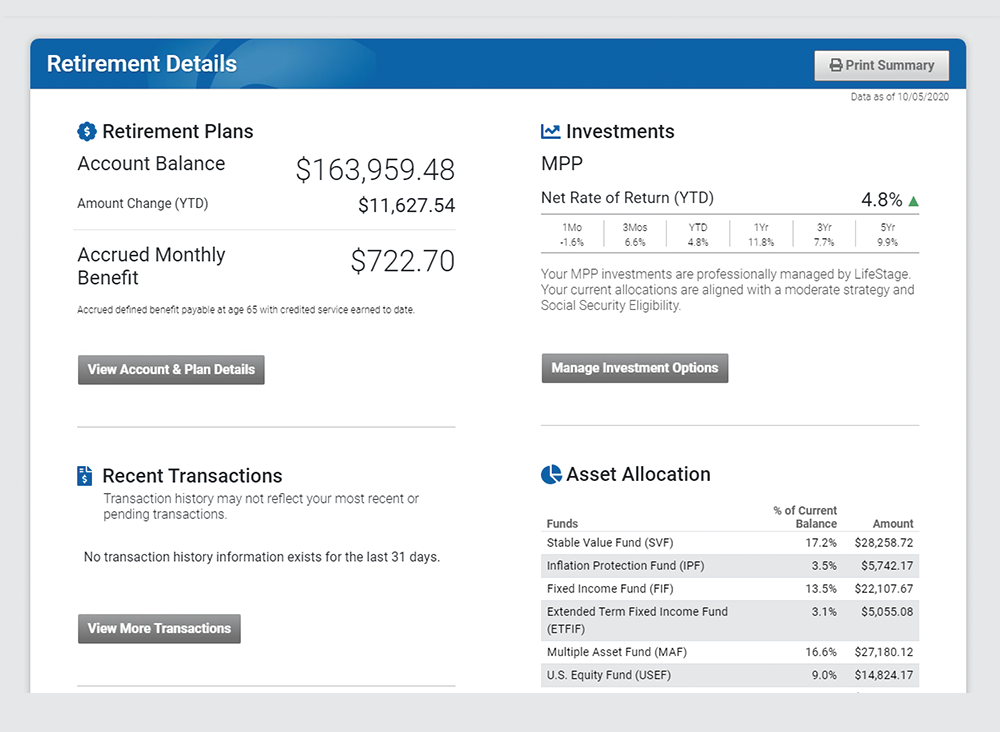Click the 9.0% balance share for USEF
Viewport: 1000px width, 732px height.
pos(824,675)
